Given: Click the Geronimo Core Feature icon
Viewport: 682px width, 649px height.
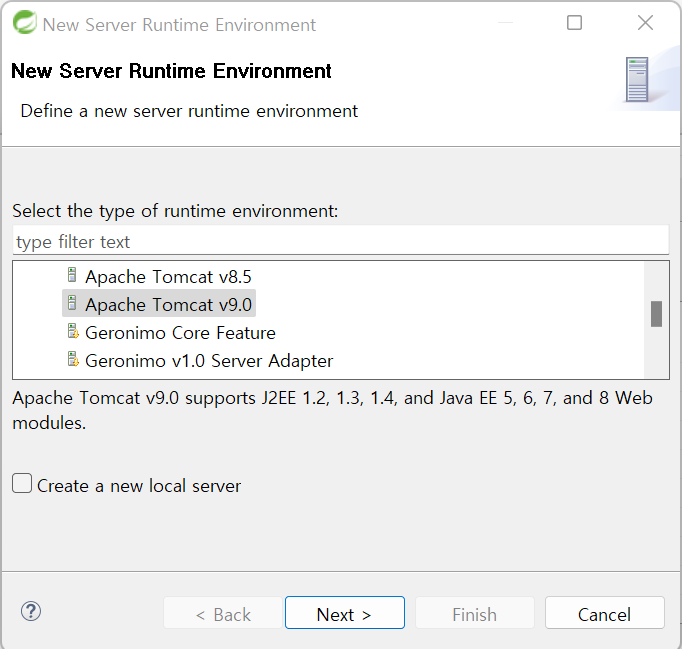Looking at the screenshot, I should pos(73,331).
